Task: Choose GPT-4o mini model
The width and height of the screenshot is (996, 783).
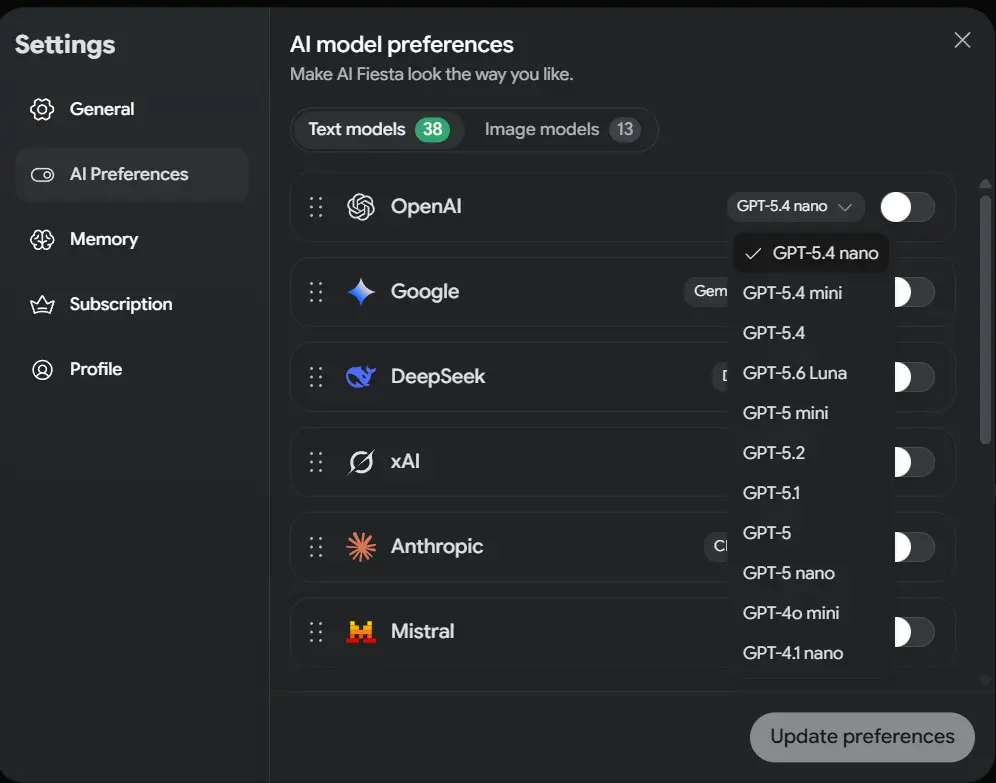Action: point(811,613)
